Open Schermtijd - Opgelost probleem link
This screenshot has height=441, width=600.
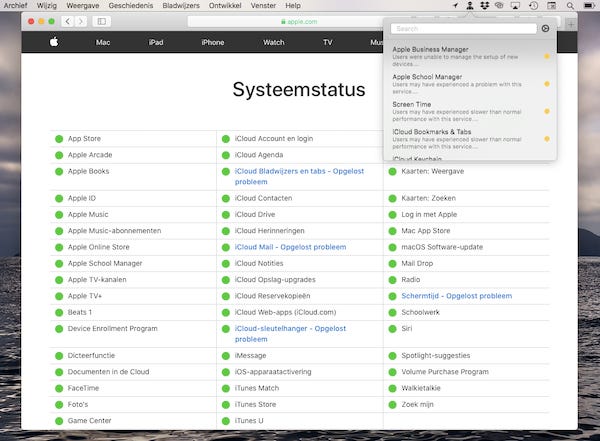tap(457, 296)
